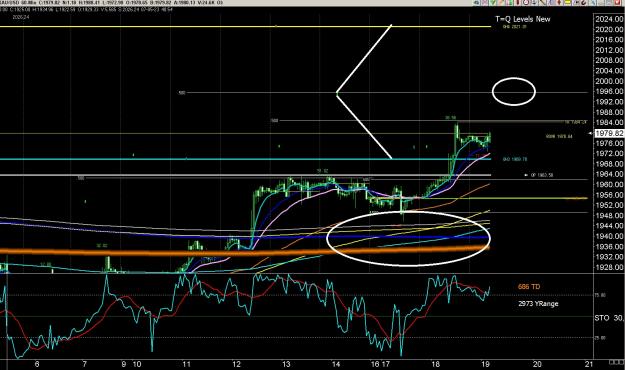Click date 20 on the time axis
This screenshot has width=625, height=370.
(x=537, y=364)
